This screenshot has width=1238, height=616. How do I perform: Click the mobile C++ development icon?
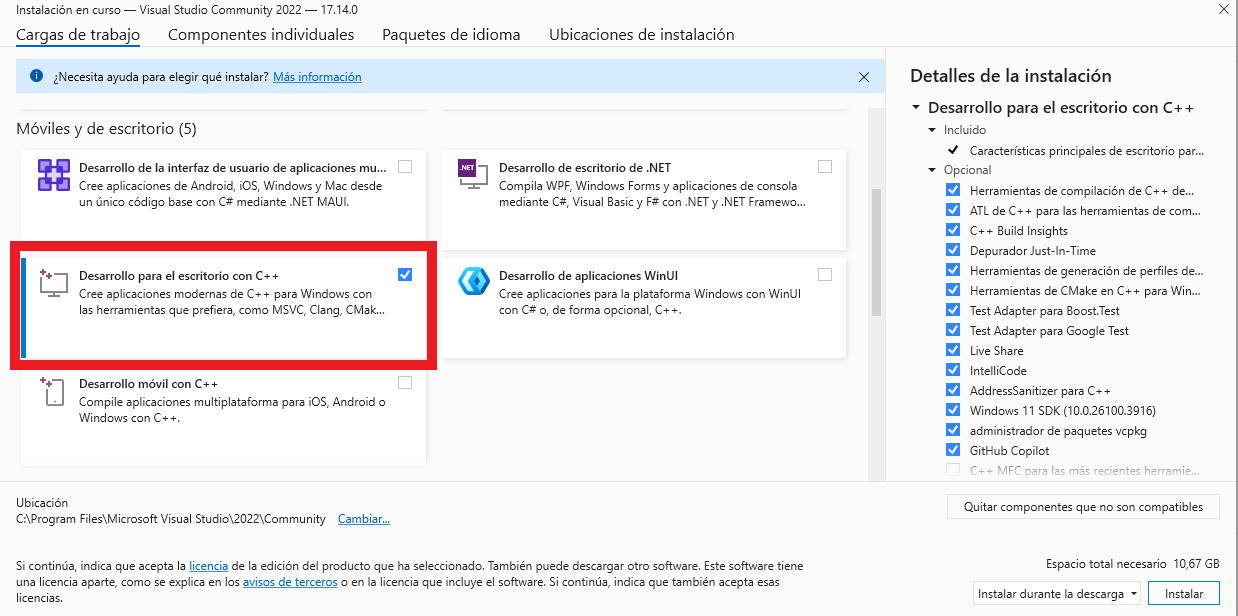[x=52, y=391]
